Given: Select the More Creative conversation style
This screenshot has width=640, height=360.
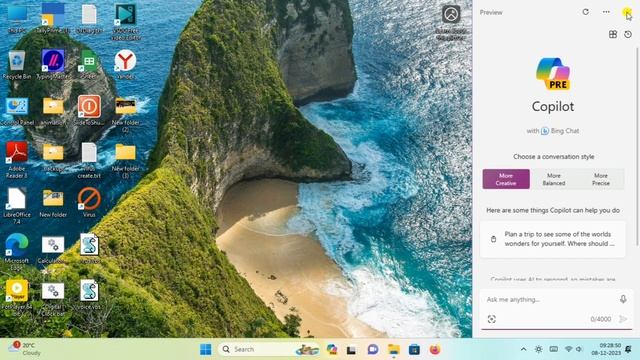Looking at the screenshot, I should point(506,179).
